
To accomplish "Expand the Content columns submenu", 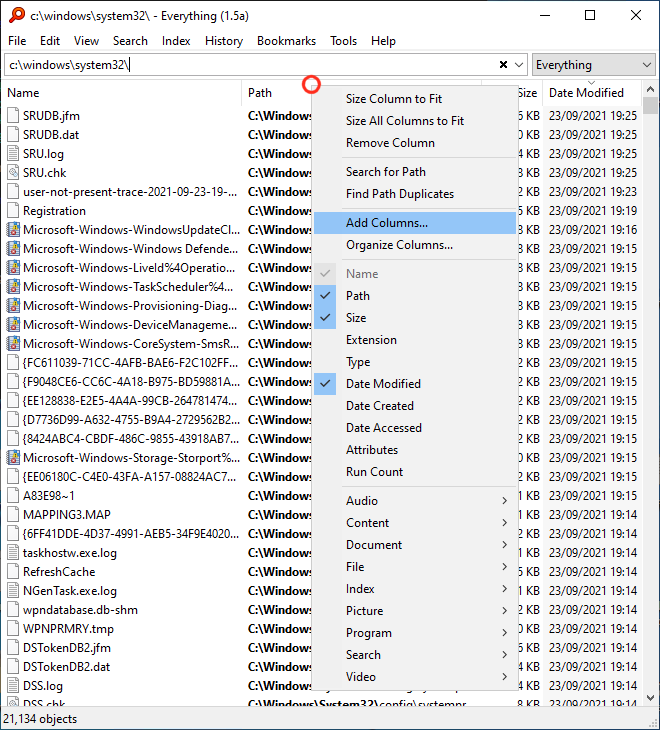I will tap(415, 523).
